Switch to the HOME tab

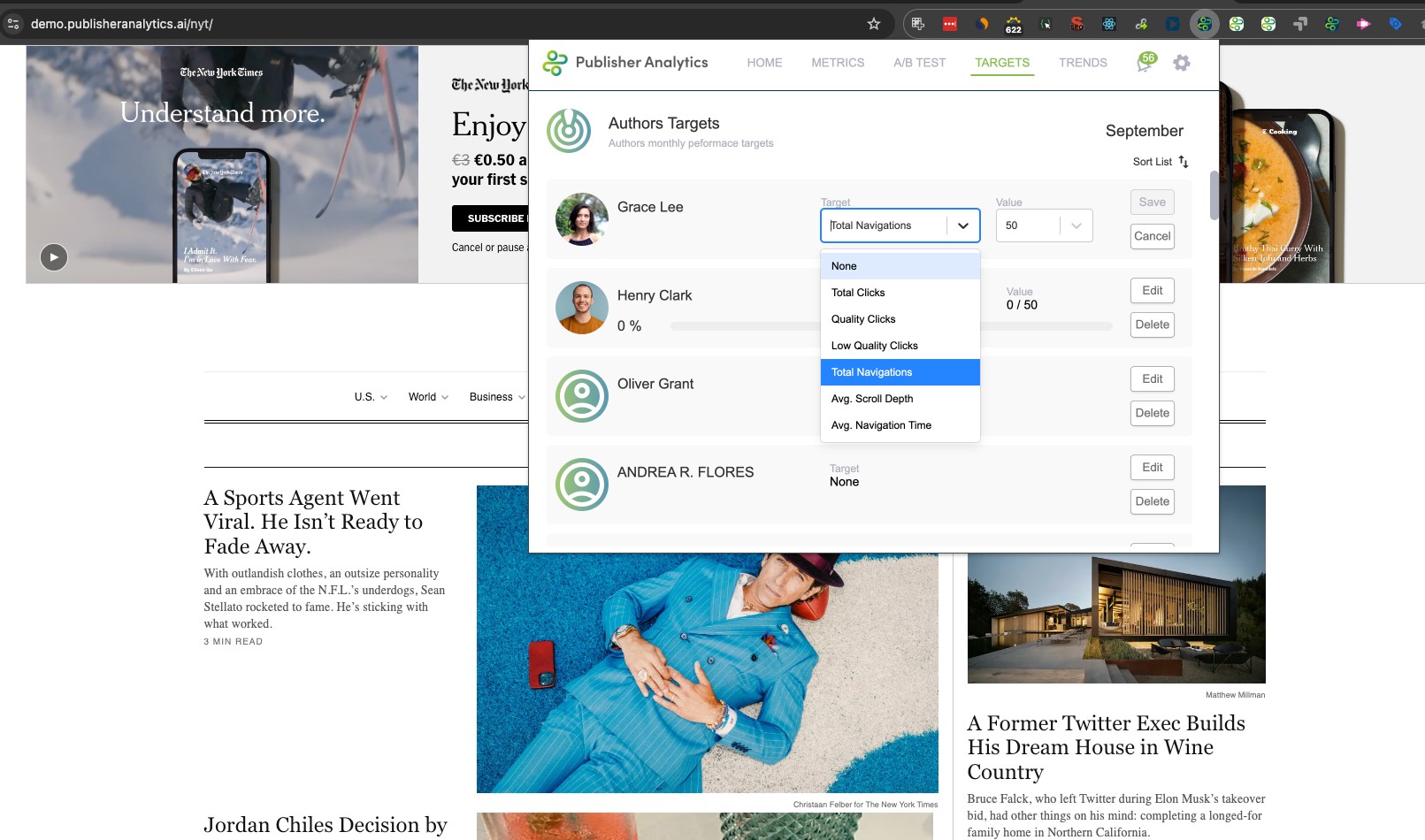[764, 63]
